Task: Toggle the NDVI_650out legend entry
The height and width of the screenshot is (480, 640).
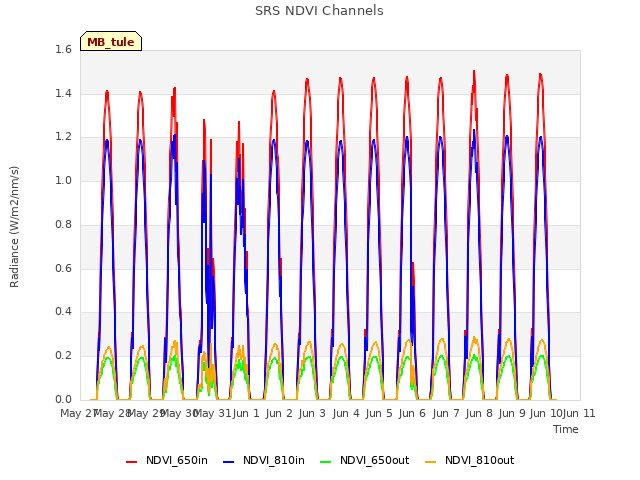Action: (x=364, y=460)
